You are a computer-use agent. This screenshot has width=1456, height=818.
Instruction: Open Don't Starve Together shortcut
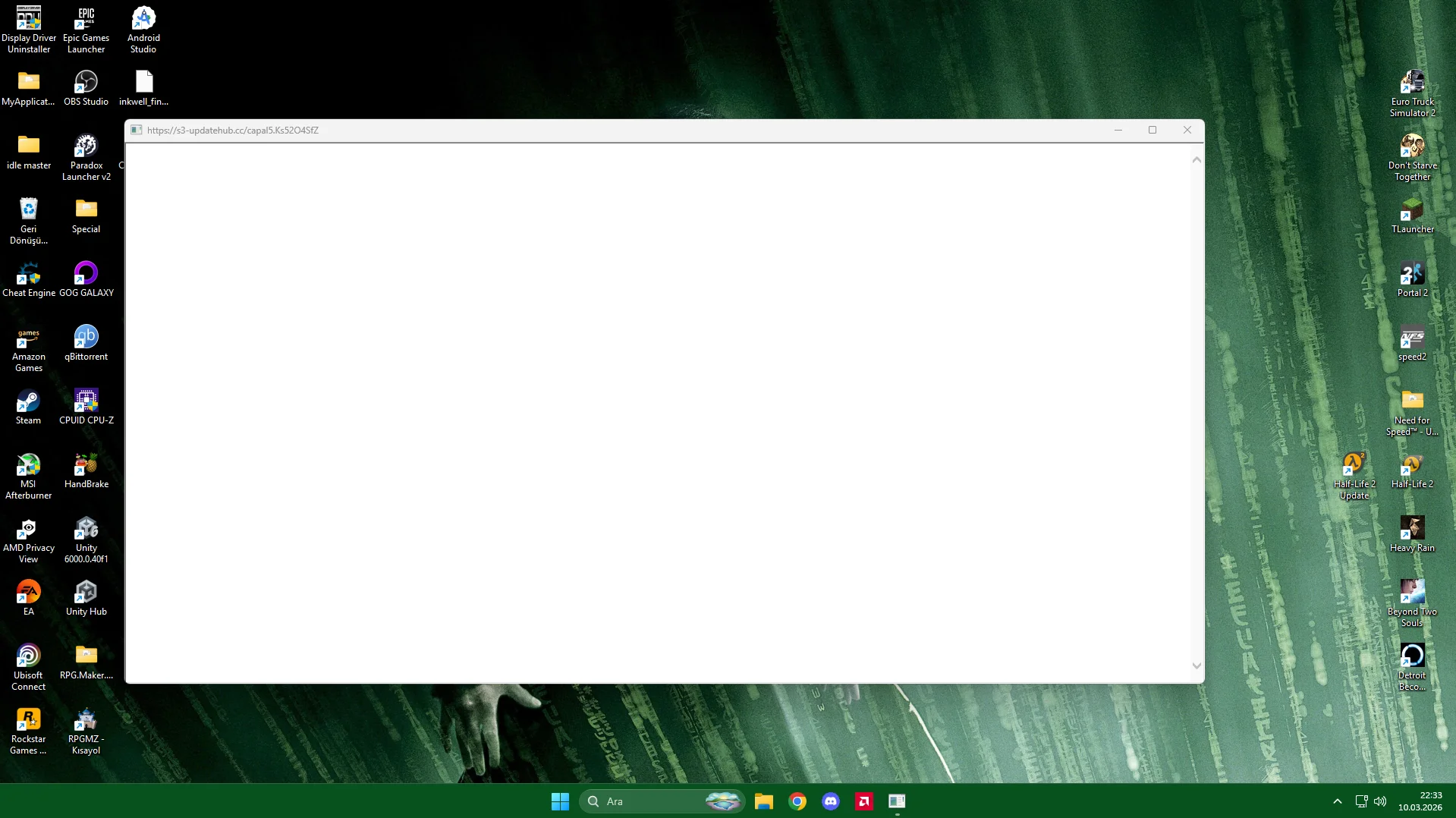pyautogui.click(x=1412, y=157)
